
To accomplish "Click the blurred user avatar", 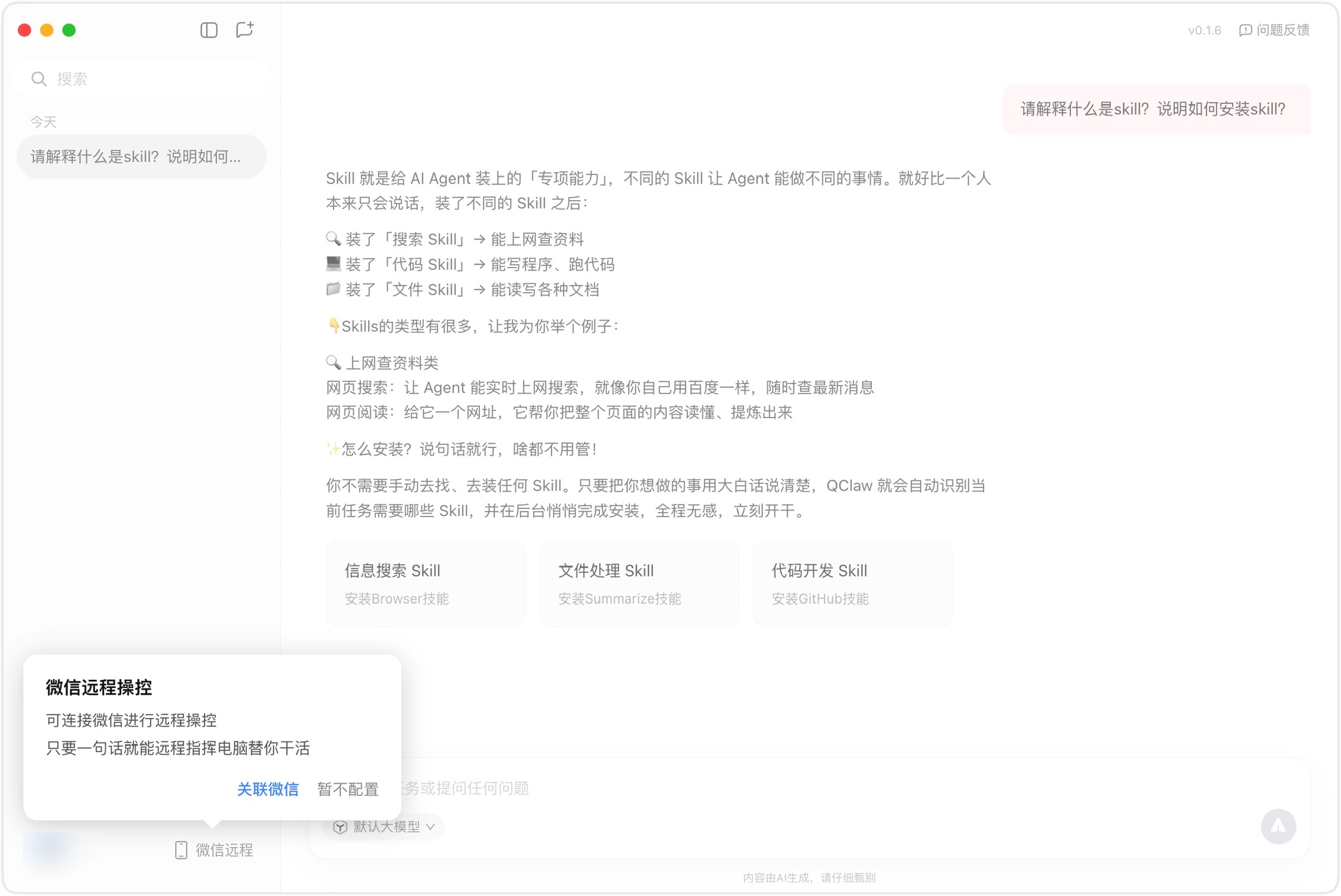I will pos(50,847).
